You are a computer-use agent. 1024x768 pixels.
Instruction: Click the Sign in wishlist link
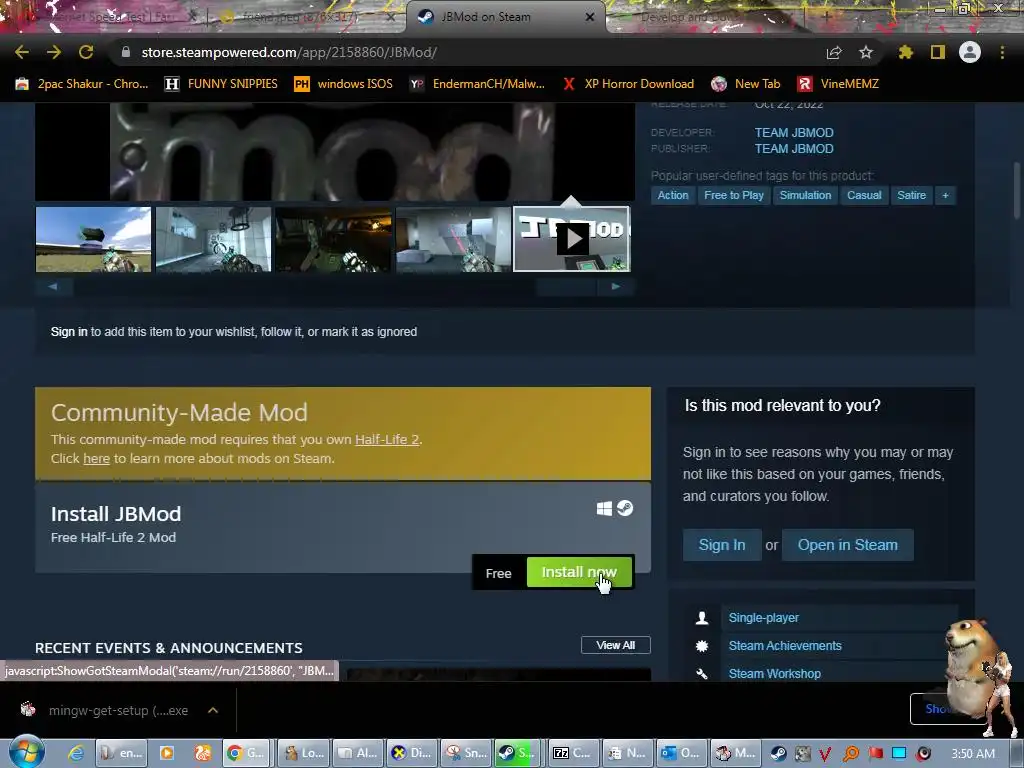(x=69, y=332)
